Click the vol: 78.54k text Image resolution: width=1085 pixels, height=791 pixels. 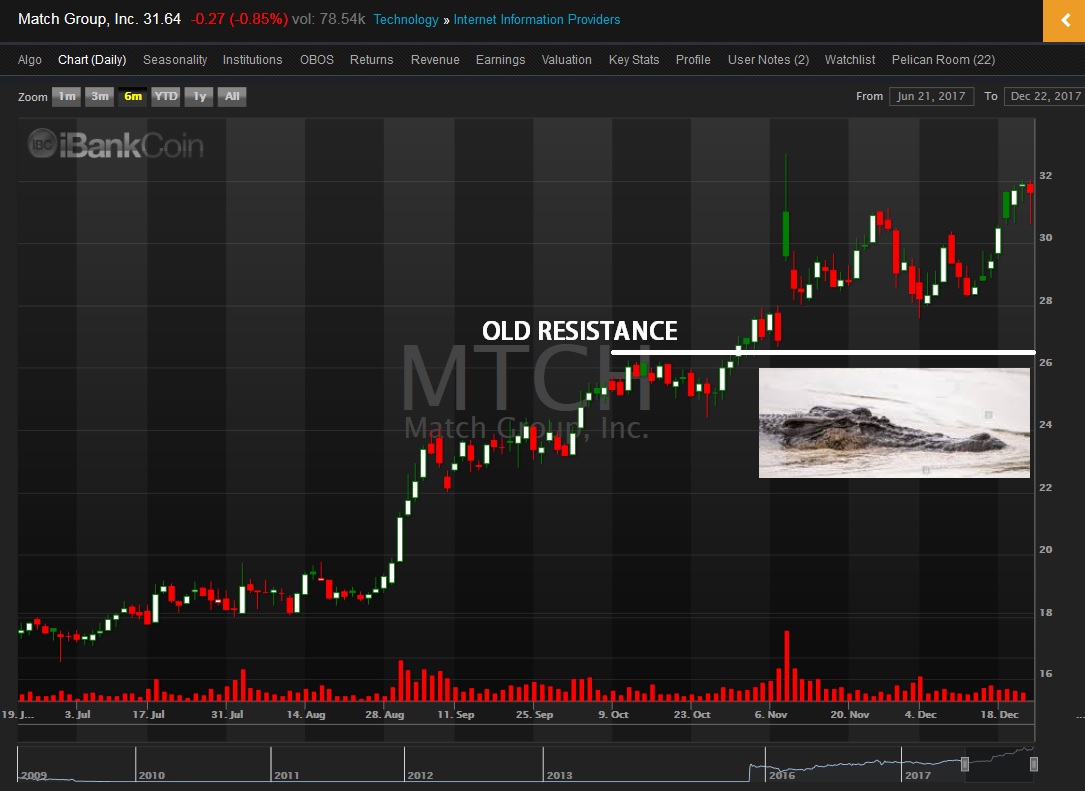[x=329, y=19]
